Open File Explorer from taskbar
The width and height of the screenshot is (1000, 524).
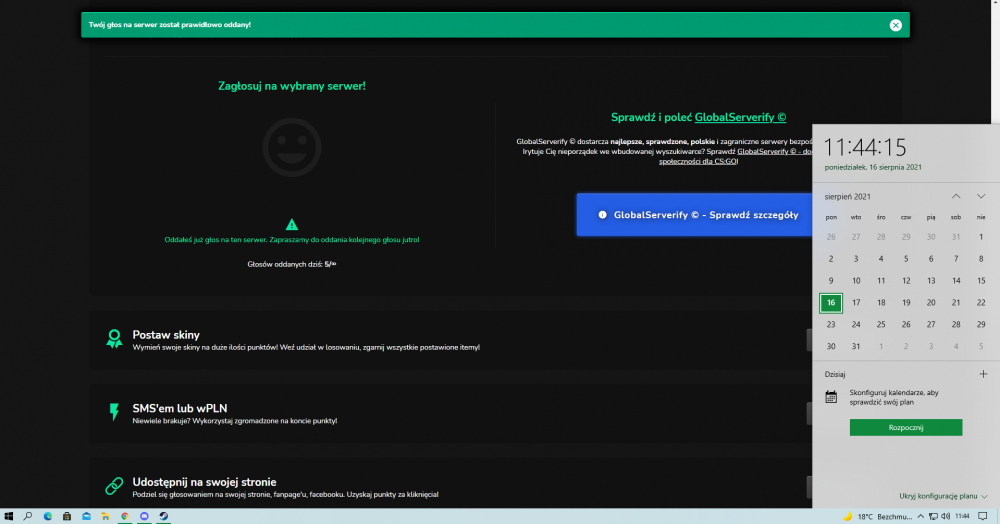coord(105,516)
